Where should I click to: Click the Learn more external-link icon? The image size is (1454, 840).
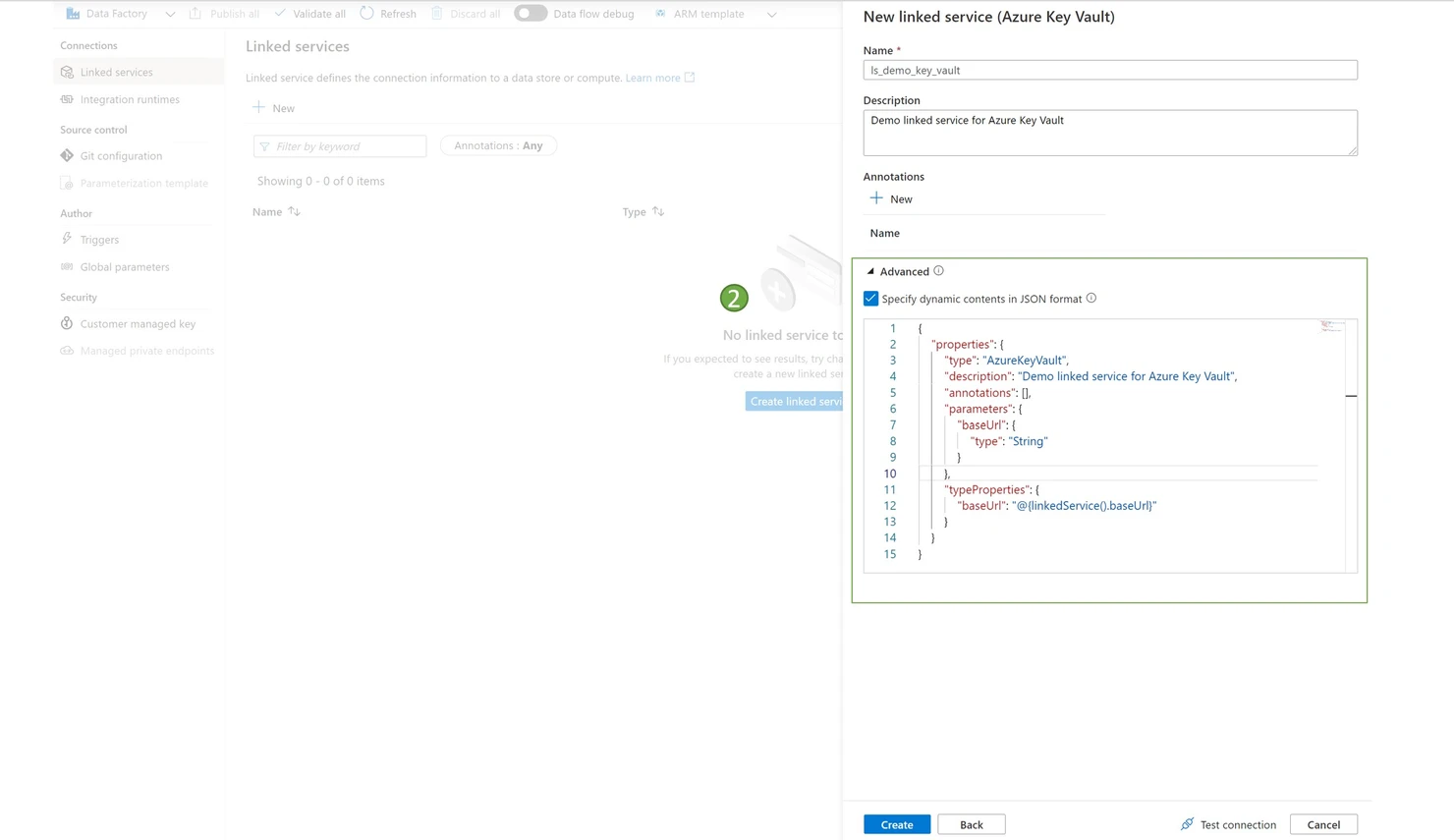[x=690, y=78]
